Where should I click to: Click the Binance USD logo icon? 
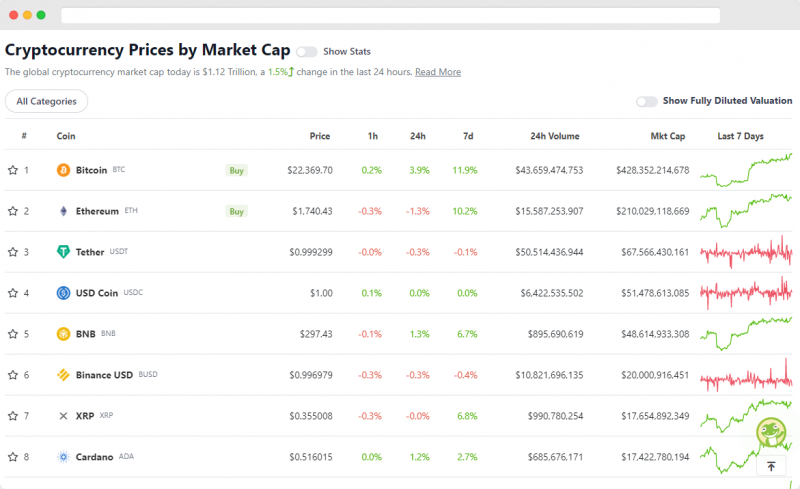click(63, 375)
